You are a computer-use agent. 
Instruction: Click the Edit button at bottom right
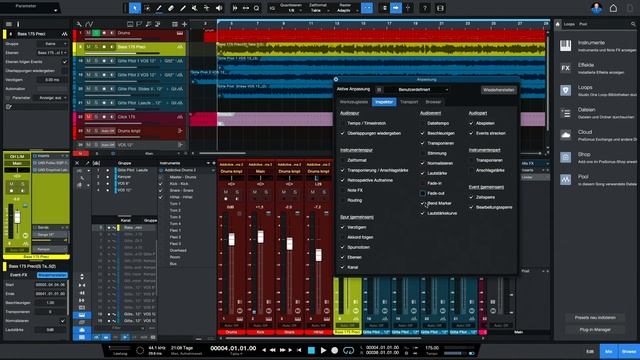tap(590, 351)
